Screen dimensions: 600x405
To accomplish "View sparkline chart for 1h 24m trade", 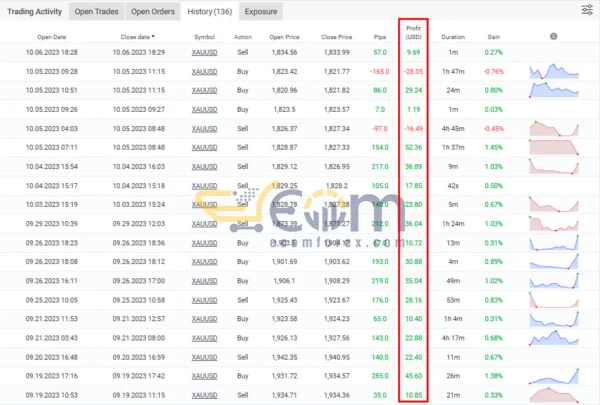I will 554,224.
